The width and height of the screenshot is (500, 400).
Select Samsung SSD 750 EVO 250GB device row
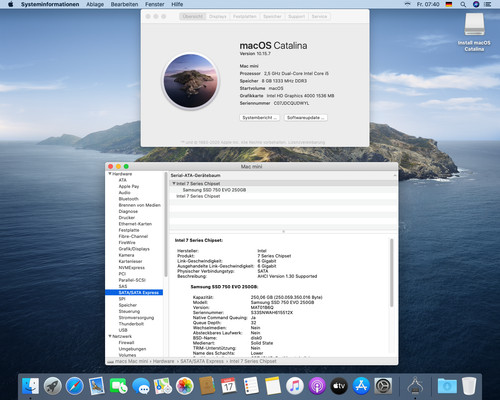click(283, 190)
